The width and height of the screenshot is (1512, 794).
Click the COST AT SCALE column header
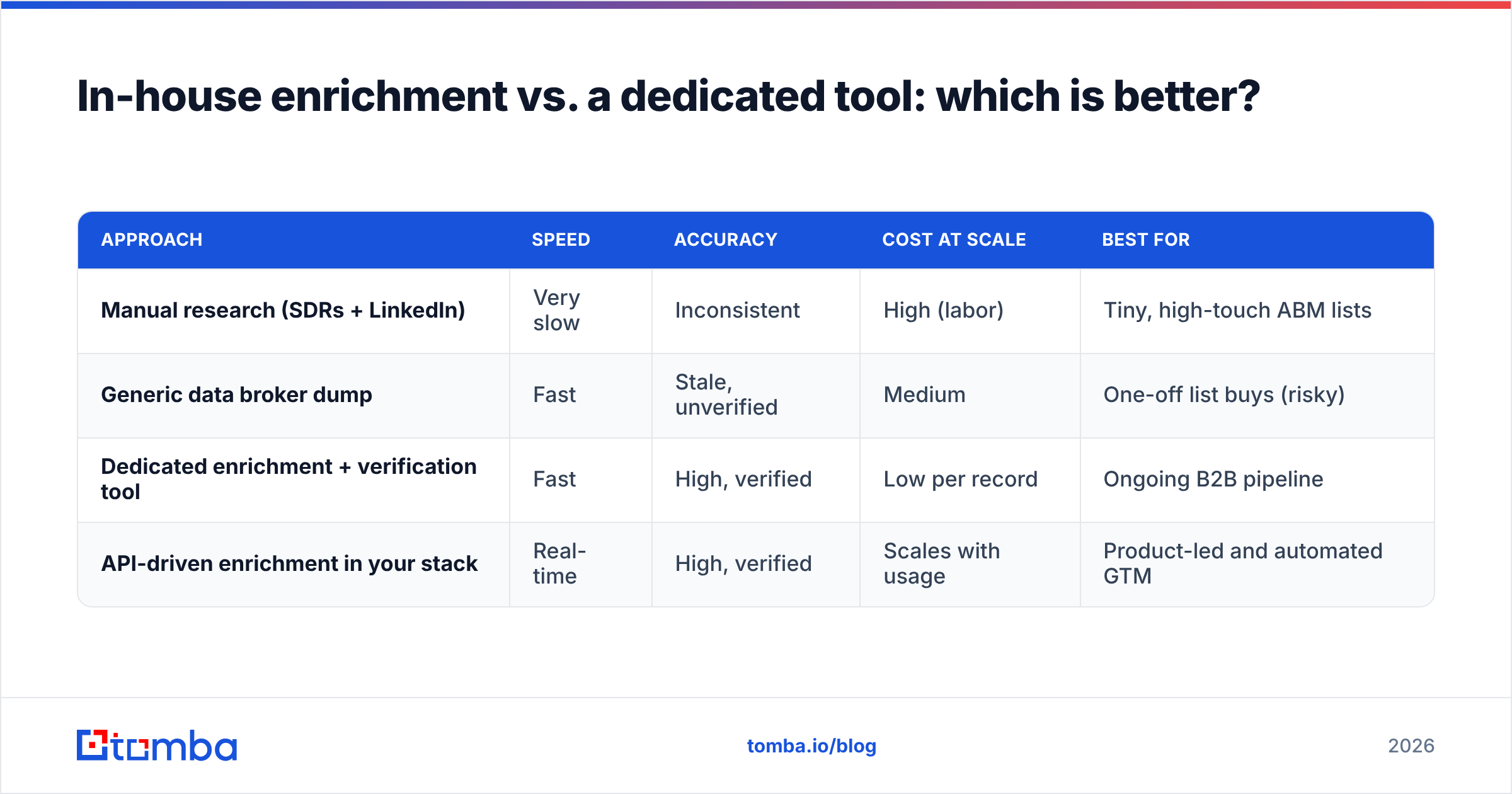(x=954, y=239)
